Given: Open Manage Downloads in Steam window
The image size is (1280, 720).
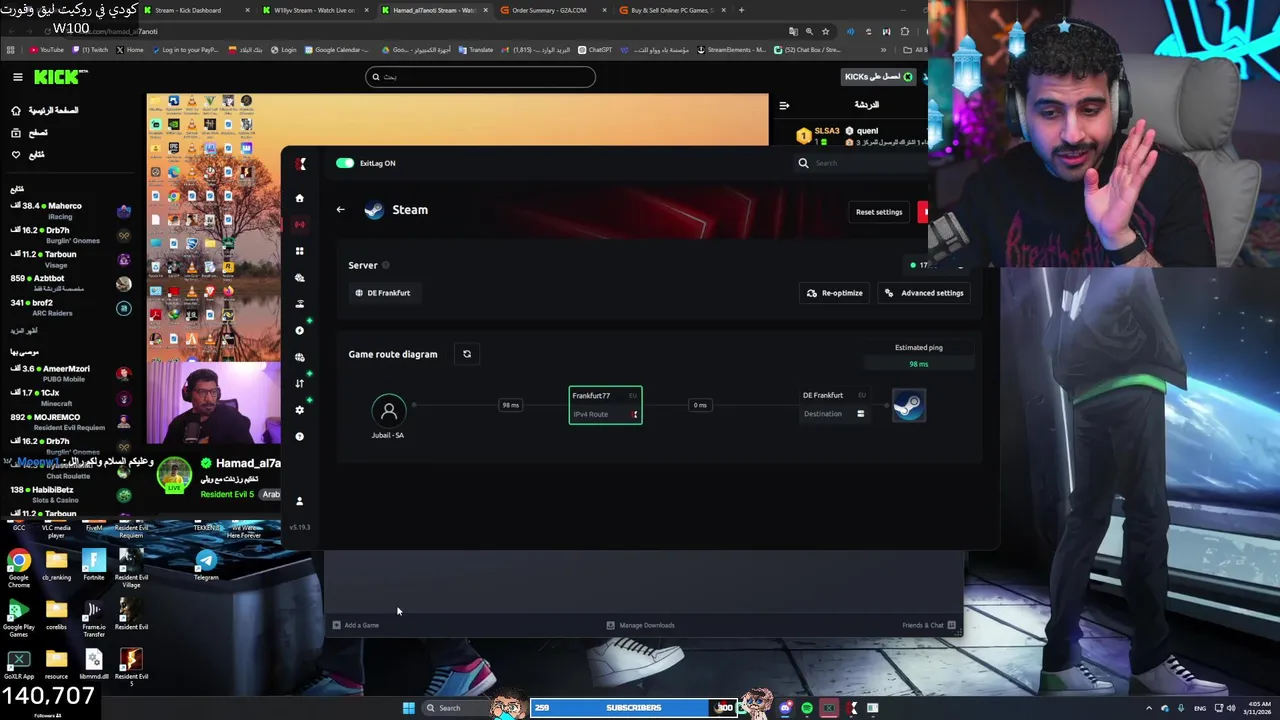Looking at the screenshot, I should 640,625.
